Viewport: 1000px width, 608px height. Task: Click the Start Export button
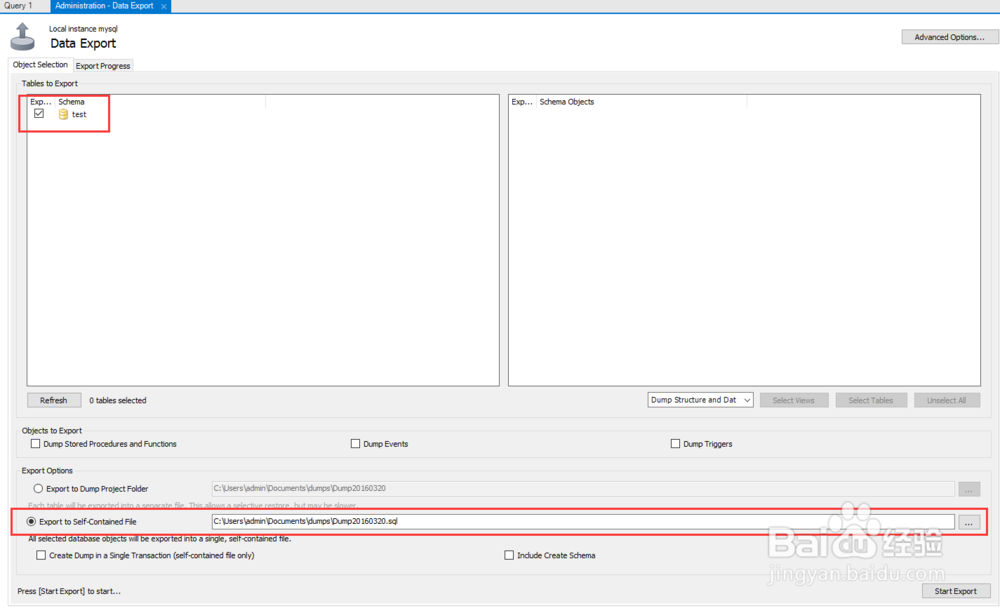tap(955, 591)
